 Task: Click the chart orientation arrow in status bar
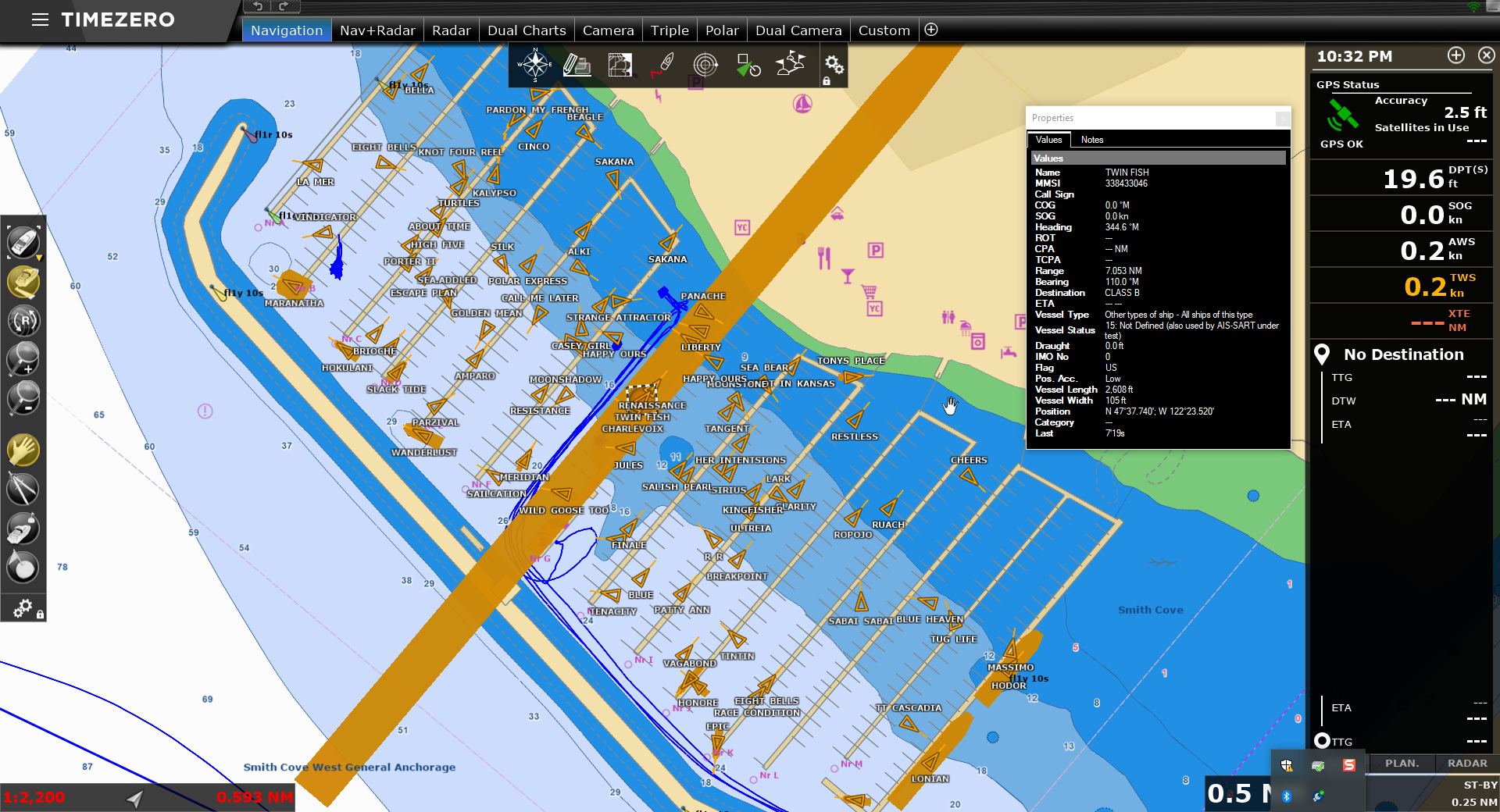pyautogui.click(x=135, y=798)
